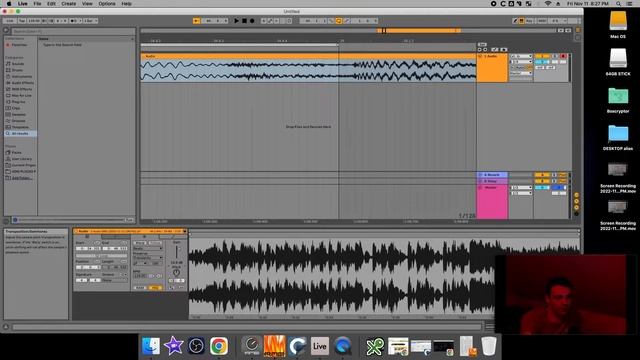The height and width of the screenshot is (360, 640).
Task: Open the Options menu
Action: tap(107, 4)
